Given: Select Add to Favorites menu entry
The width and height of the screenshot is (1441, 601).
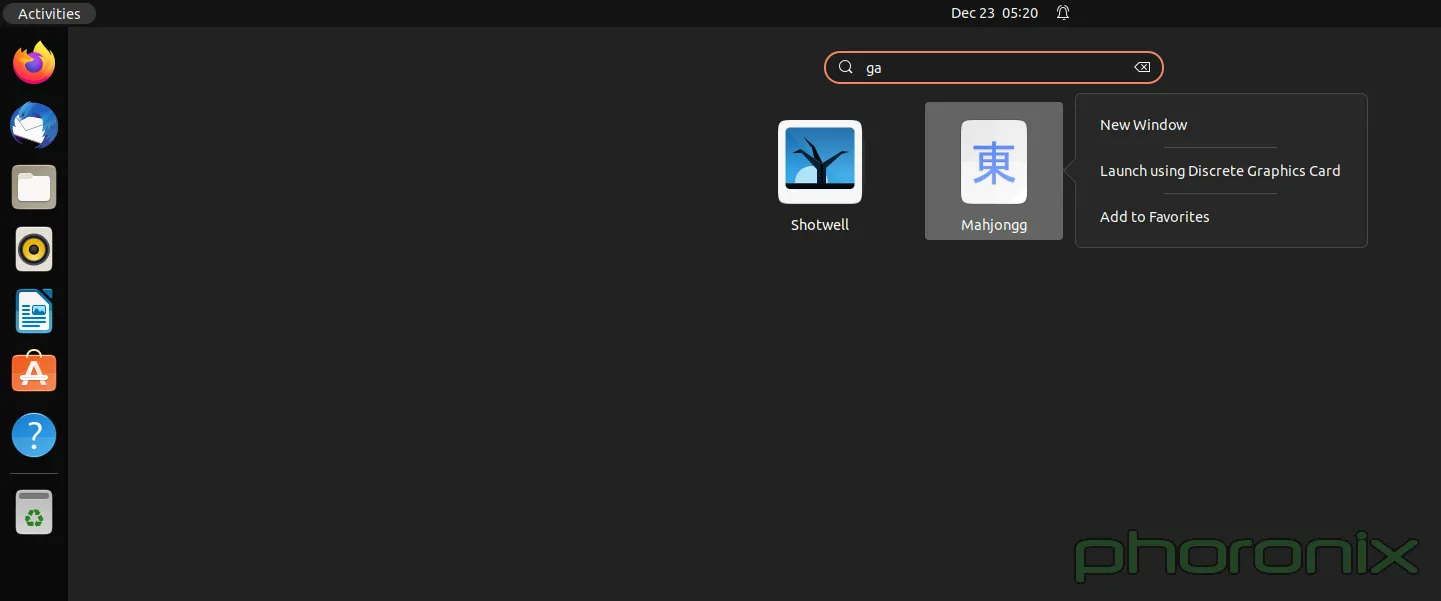Looking at the screenshot, I should pyautogui.click(x=1154, y=217).
